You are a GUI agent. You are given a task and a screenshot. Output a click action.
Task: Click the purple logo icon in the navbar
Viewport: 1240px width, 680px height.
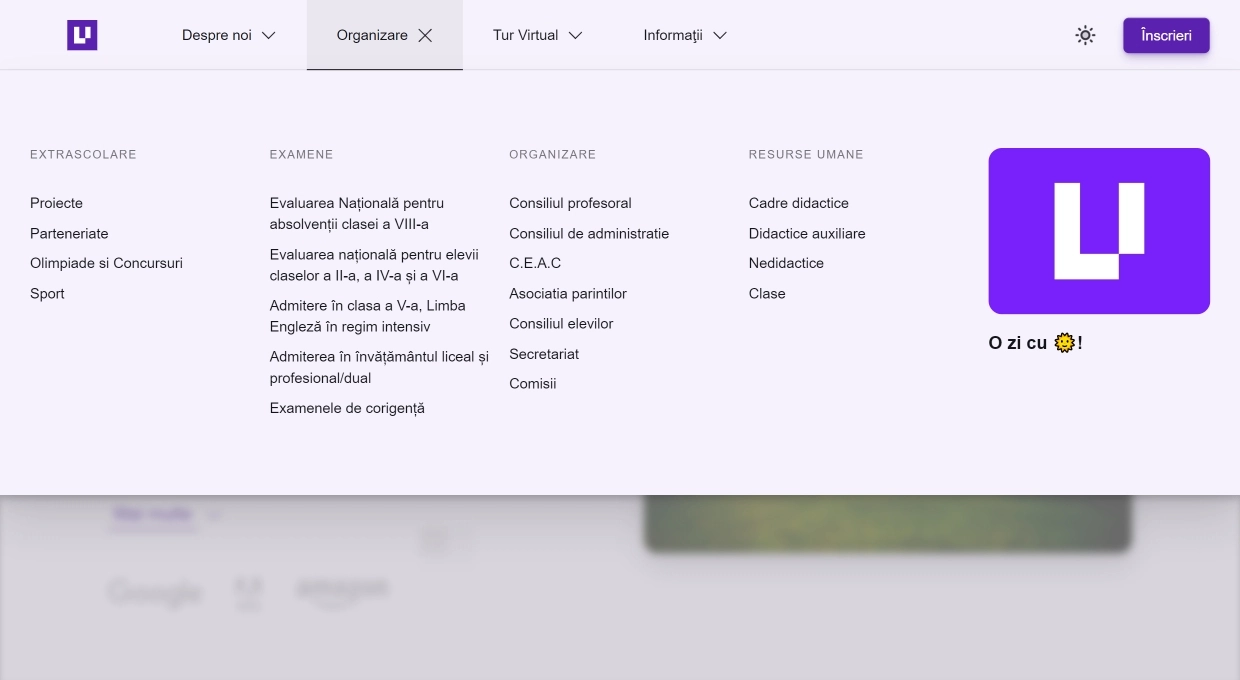pyautogui.click(x=81, y=35)
